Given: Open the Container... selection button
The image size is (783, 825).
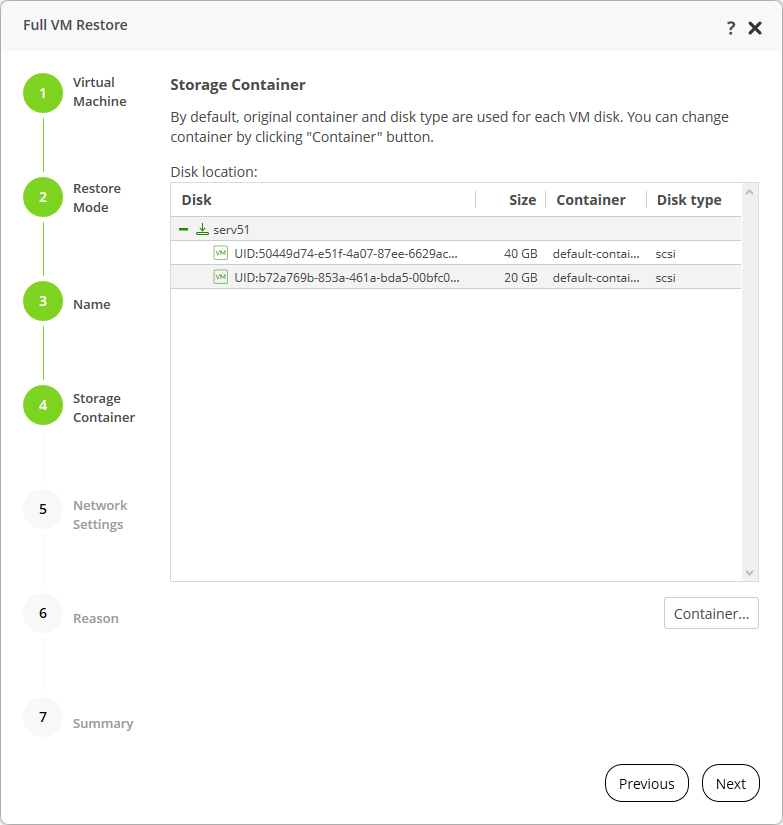Looking at the screenshot, I should pyautogui.click(x=711, y=614).
